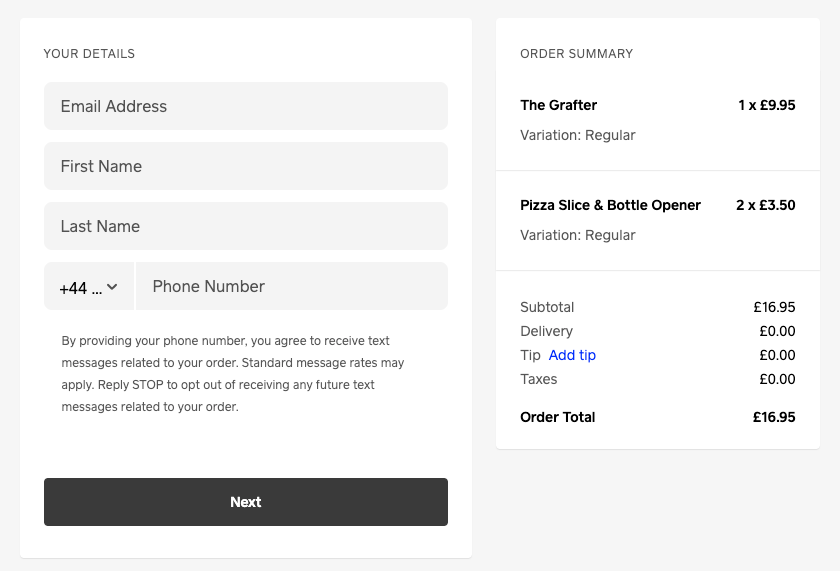Click the country code chevron arrow
The image size is (840, 571).
coord(113,287)
